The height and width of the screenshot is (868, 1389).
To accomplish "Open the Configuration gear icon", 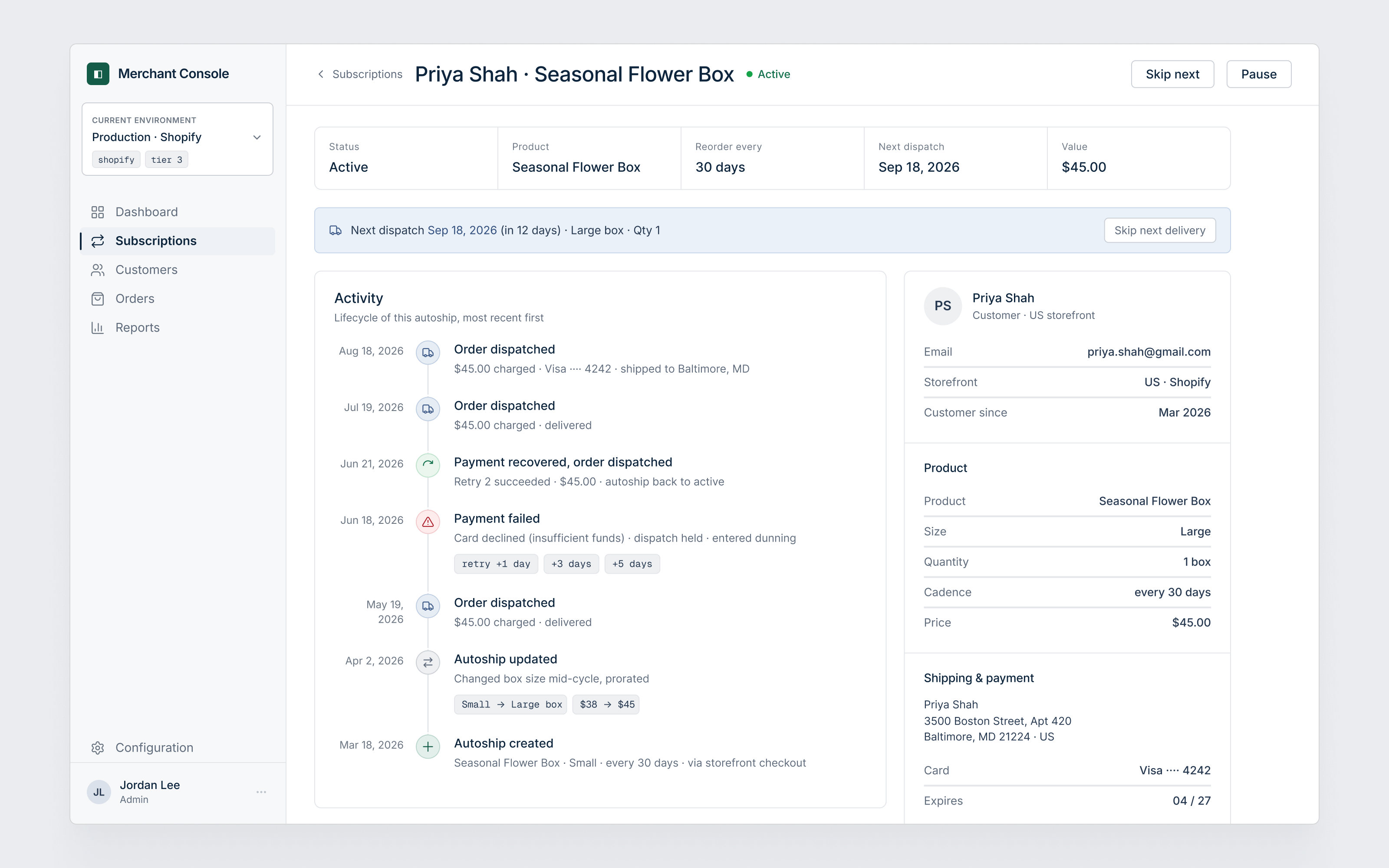I will click(x=98, y=748).
